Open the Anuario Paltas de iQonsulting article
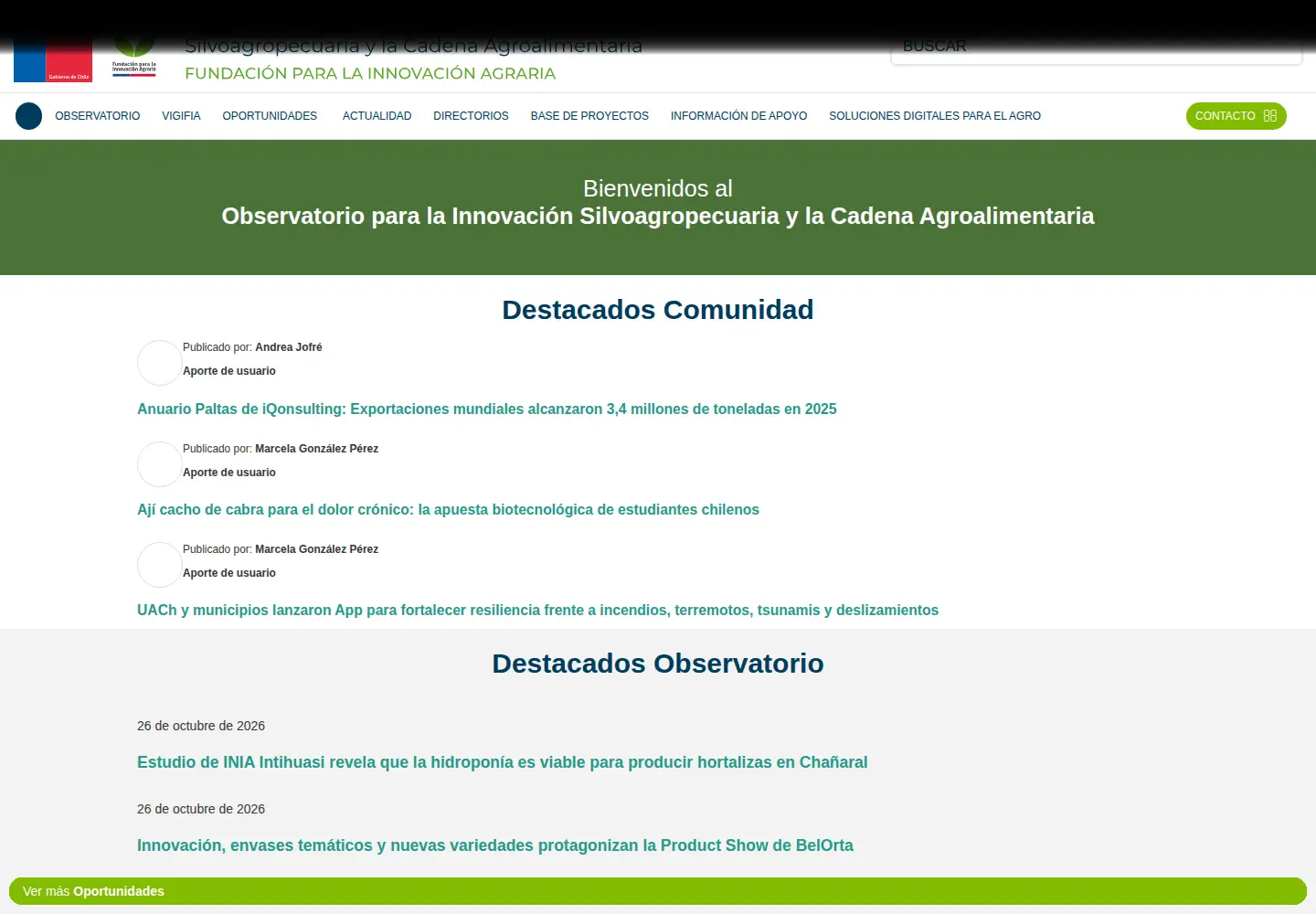The height and width of the screenshot is (914, 1316). point(487,409)
